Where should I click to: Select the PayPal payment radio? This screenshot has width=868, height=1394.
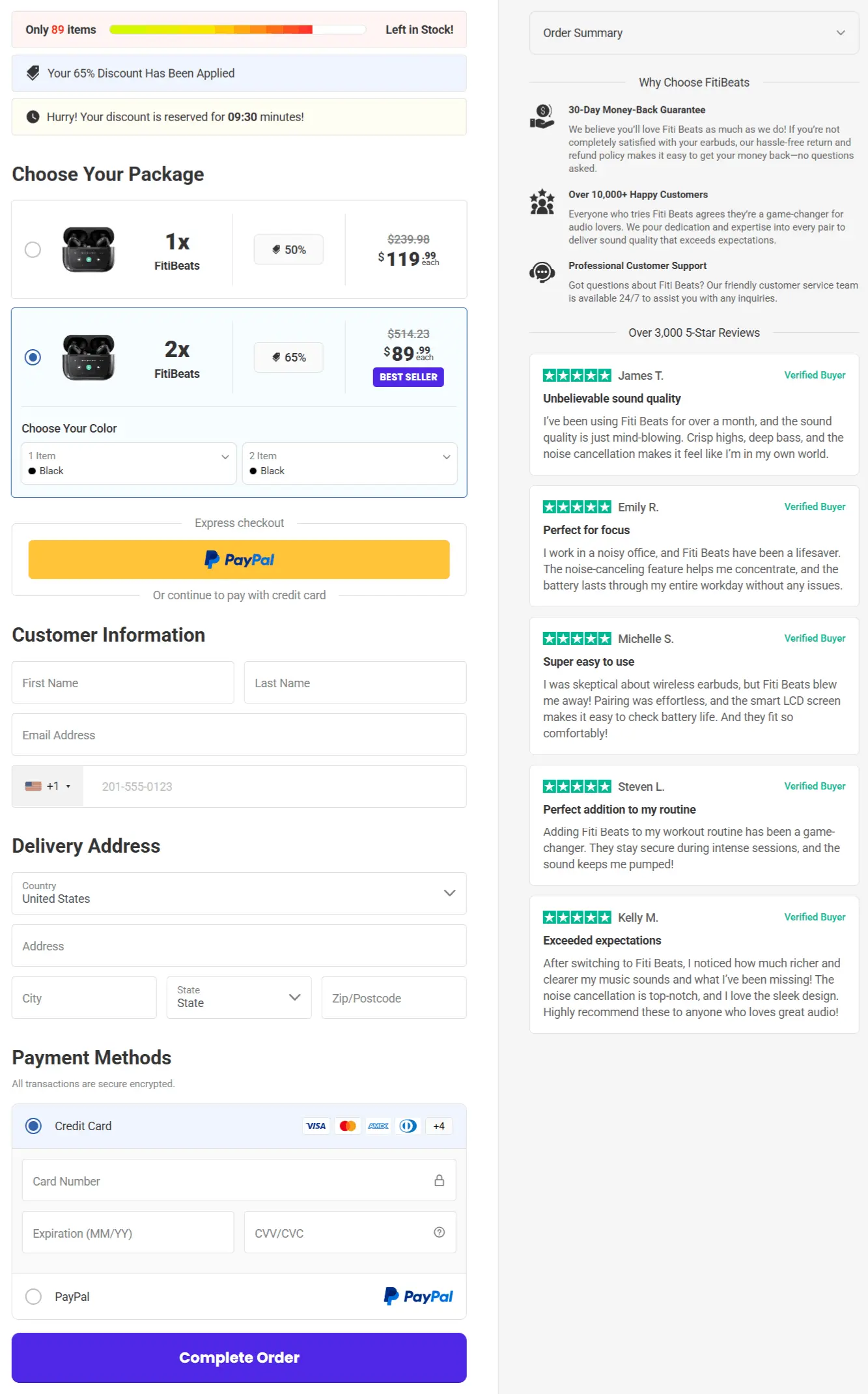click(x=33, y=1296)
